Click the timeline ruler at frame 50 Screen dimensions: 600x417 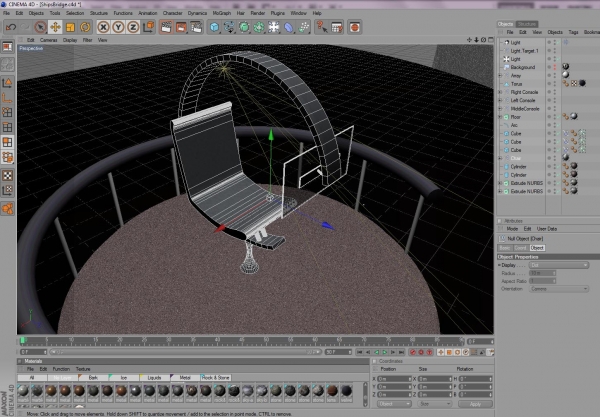click(x=266, y=340)
